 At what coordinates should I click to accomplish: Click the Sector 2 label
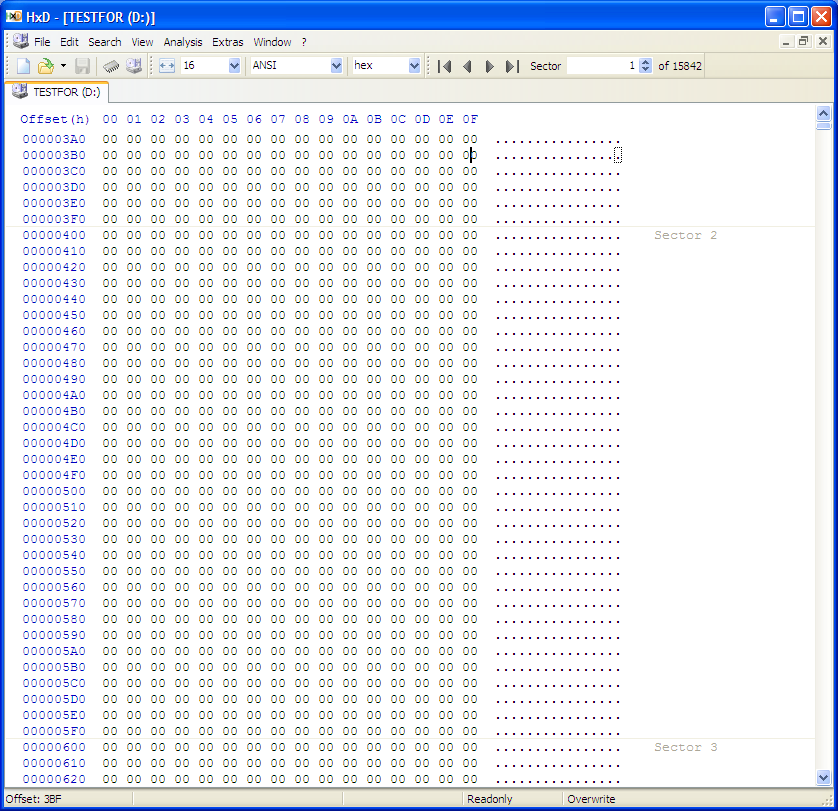point(686,235)
